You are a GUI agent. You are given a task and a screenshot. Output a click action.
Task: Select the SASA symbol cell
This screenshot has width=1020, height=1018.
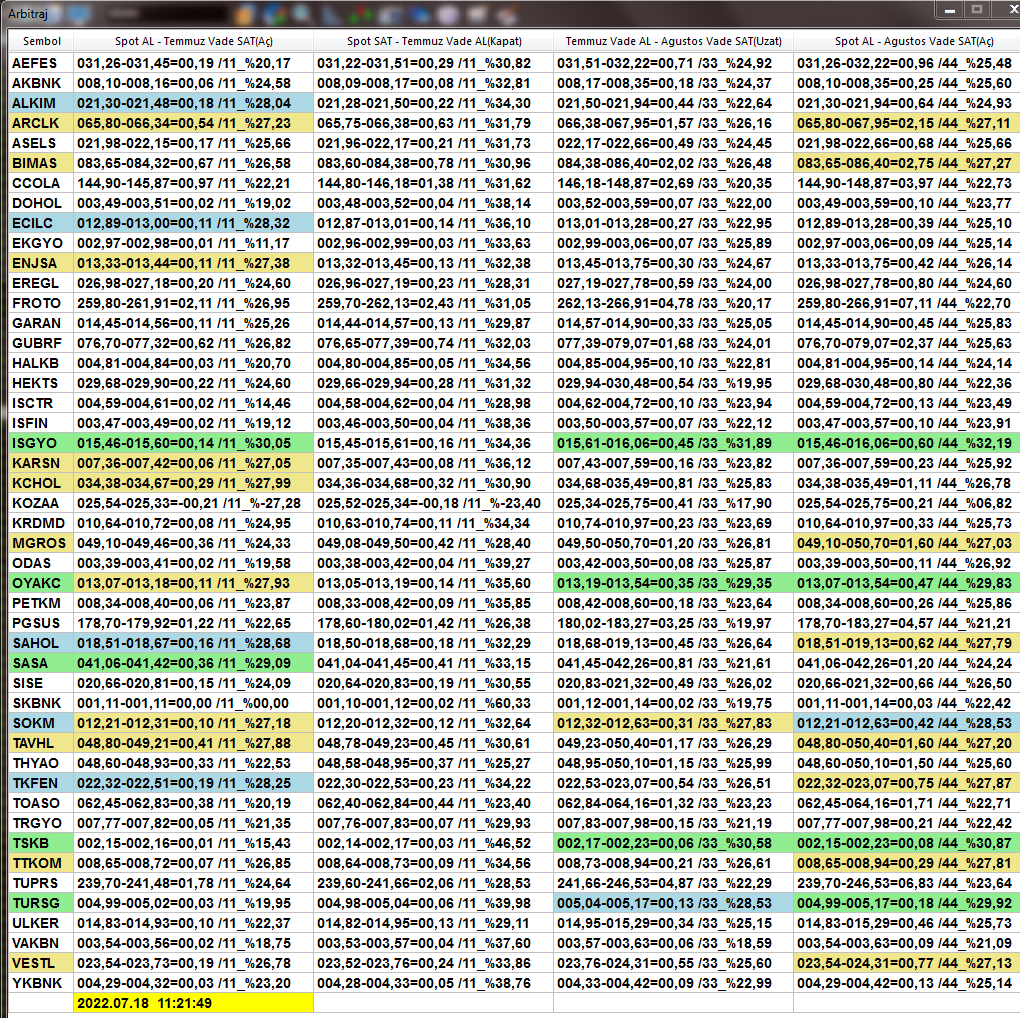pyautogui.click(x=41, y=663)
